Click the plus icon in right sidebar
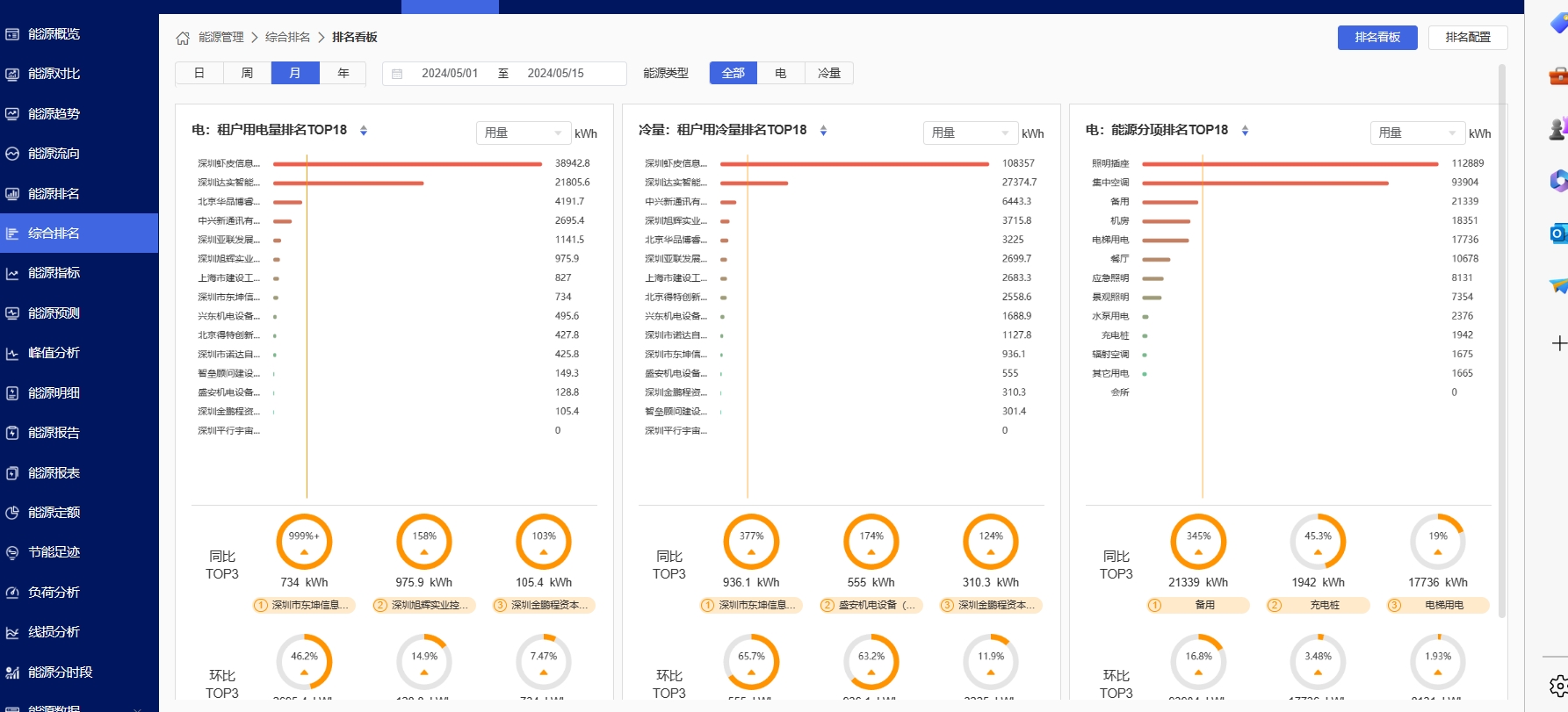Image resolution: width=1568 pixels, height=712 pixels. point(1558,343)
